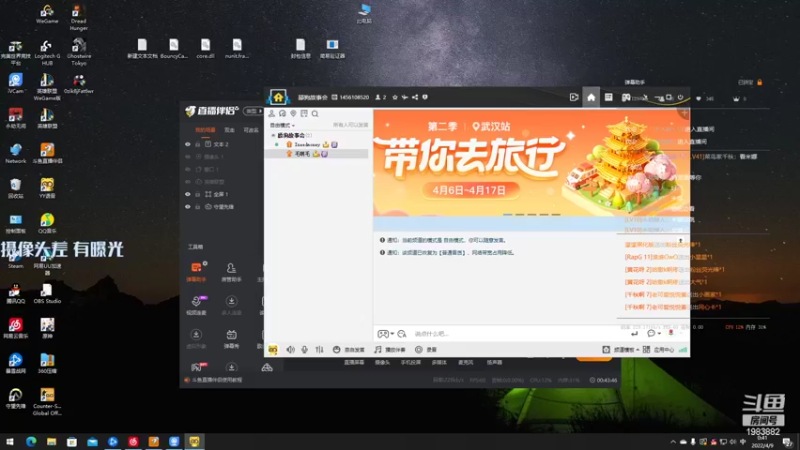The image size is (800, 450).
Task: Collapse the 追狗故事会 channel tree node
Action: tap(273, 135)
